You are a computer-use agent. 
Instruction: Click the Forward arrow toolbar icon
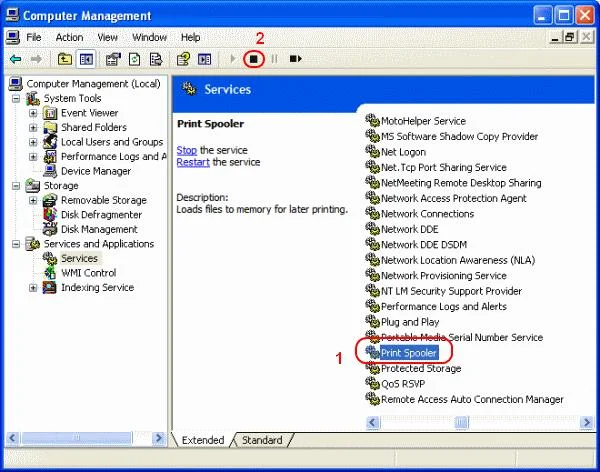point(36,59)
